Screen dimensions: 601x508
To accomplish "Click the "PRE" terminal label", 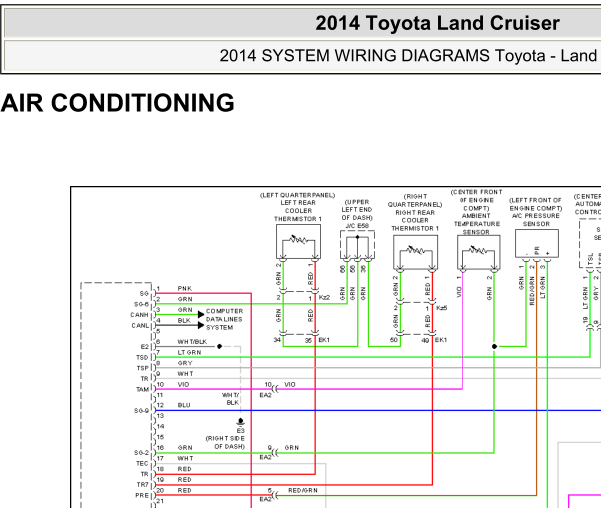I will pos(142,495).
